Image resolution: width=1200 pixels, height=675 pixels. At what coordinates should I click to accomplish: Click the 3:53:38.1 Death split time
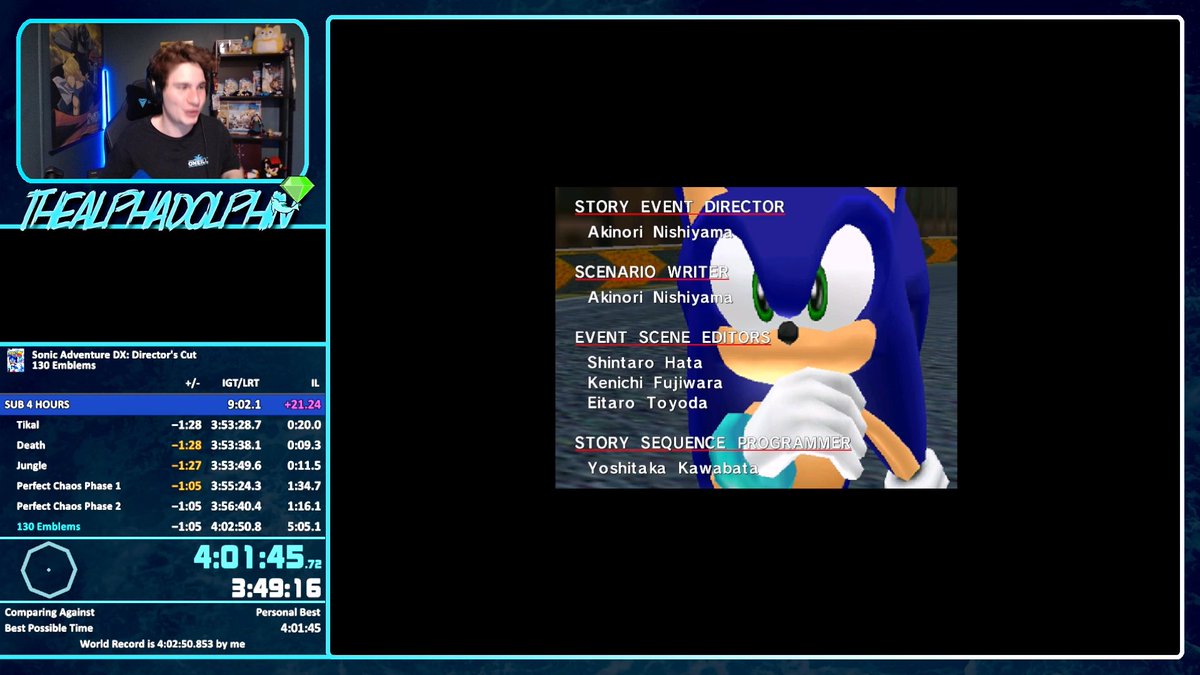click(x=236, y=445)
